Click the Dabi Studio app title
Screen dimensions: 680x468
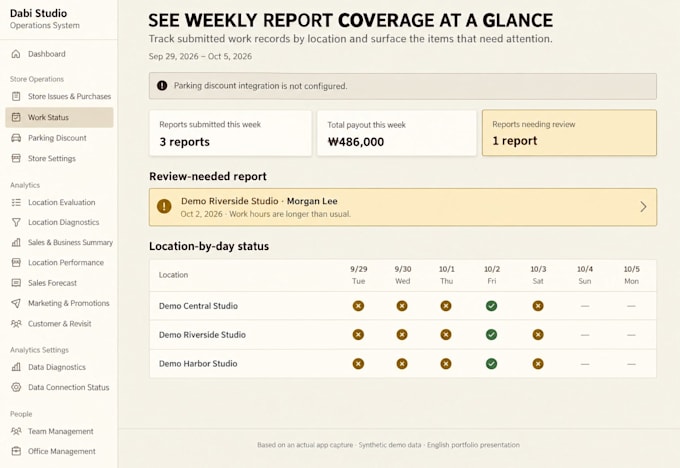38,13
